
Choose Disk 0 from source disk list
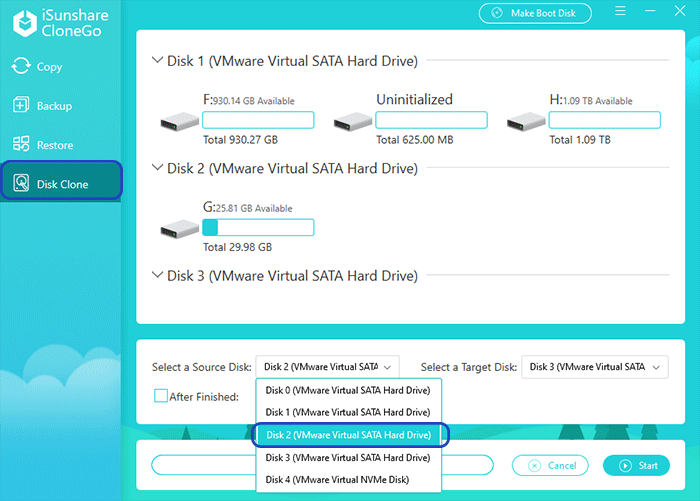point(347,390)
